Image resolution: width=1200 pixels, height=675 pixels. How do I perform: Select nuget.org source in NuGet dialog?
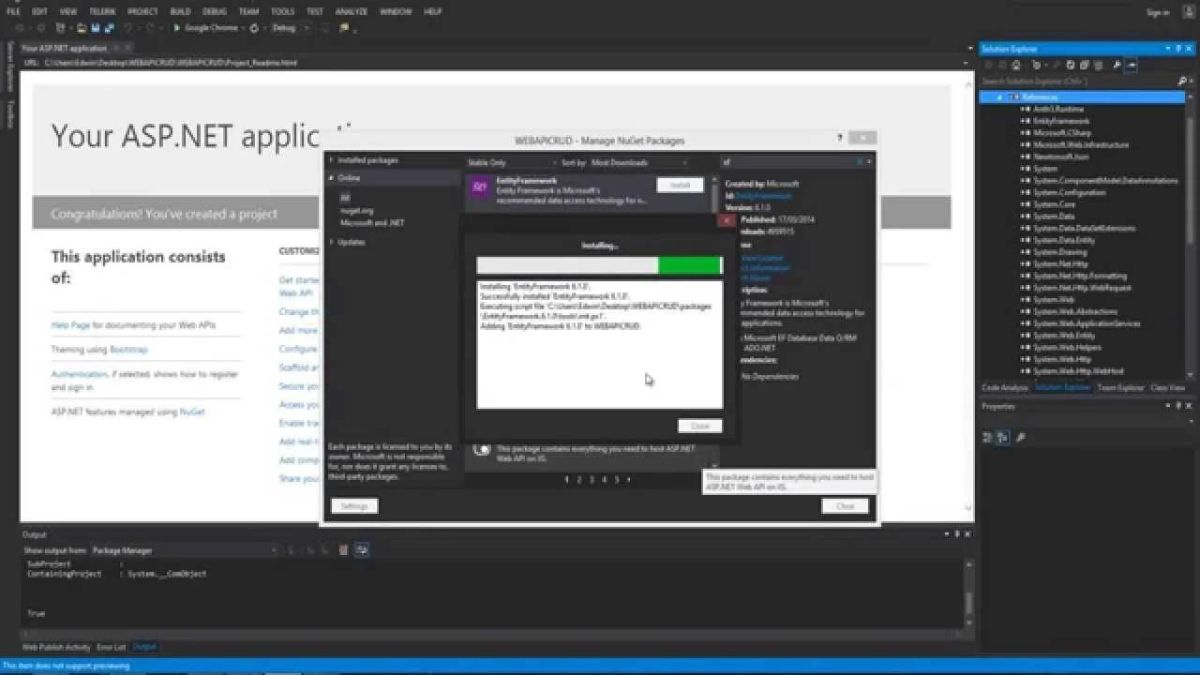(357, 211)
